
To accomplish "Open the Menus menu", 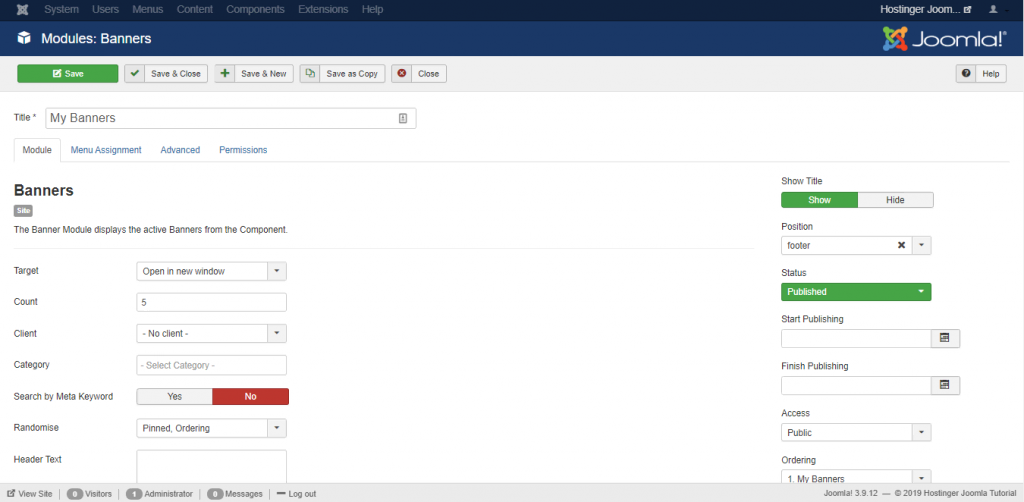I will click(148, 10).
